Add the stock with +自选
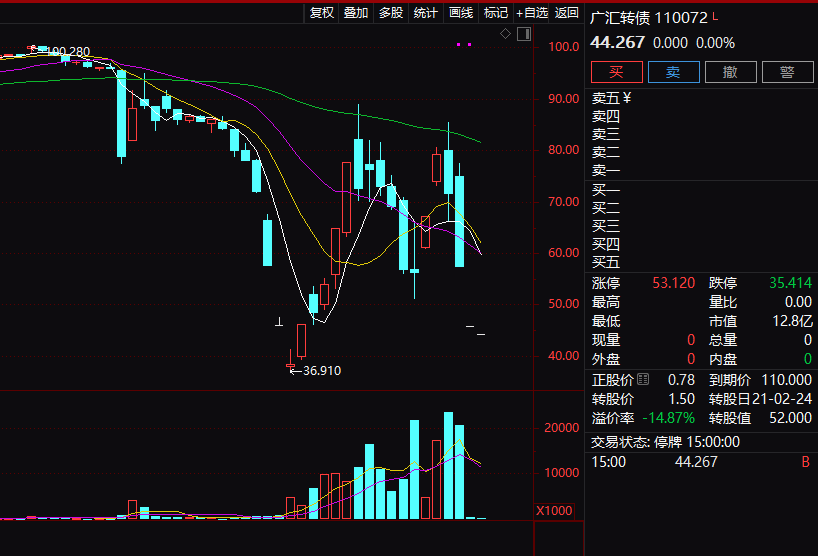The height and width of the screenshot is (556, 818). (531, 13)
